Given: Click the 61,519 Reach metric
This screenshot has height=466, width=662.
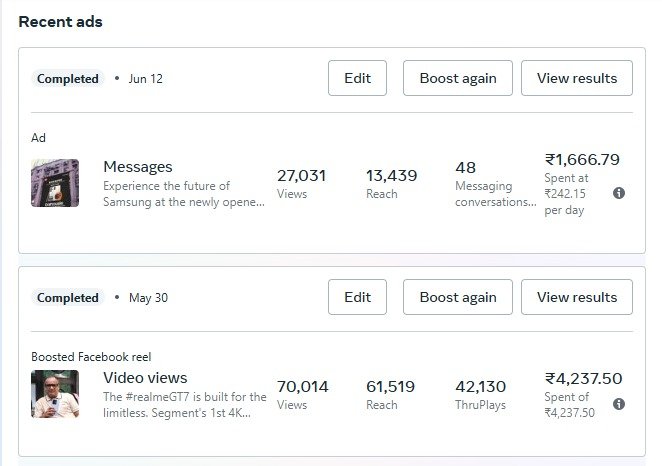Looking at the screenshot, I should point(390,394).
